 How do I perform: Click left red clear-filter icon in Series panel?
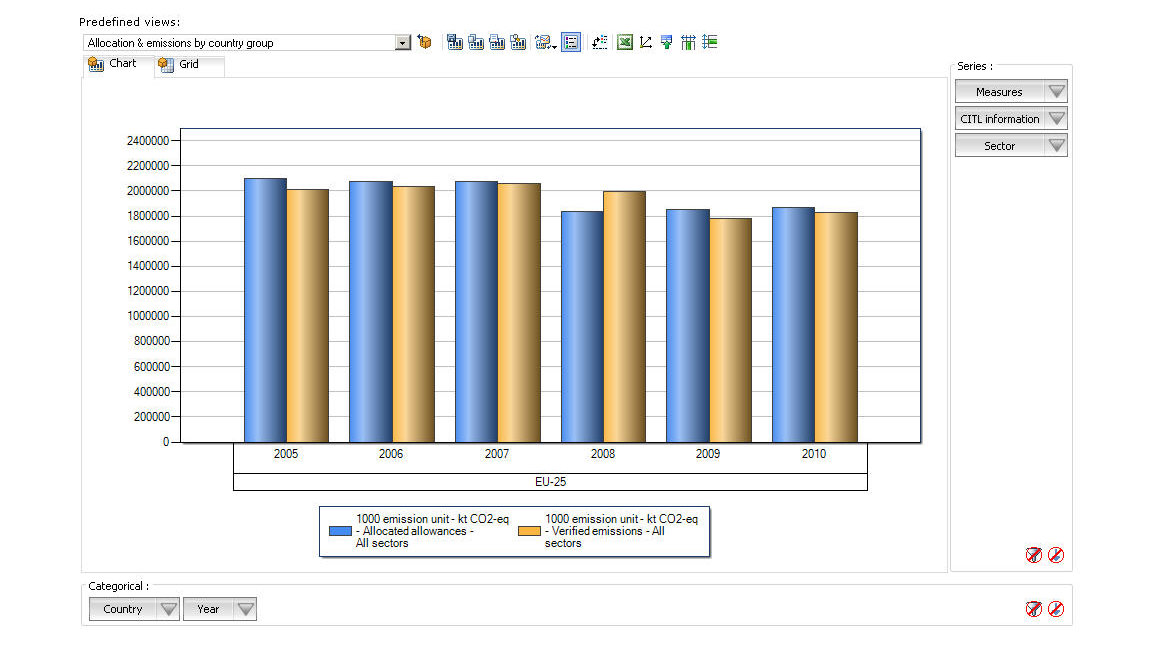tap(1034, 555)
